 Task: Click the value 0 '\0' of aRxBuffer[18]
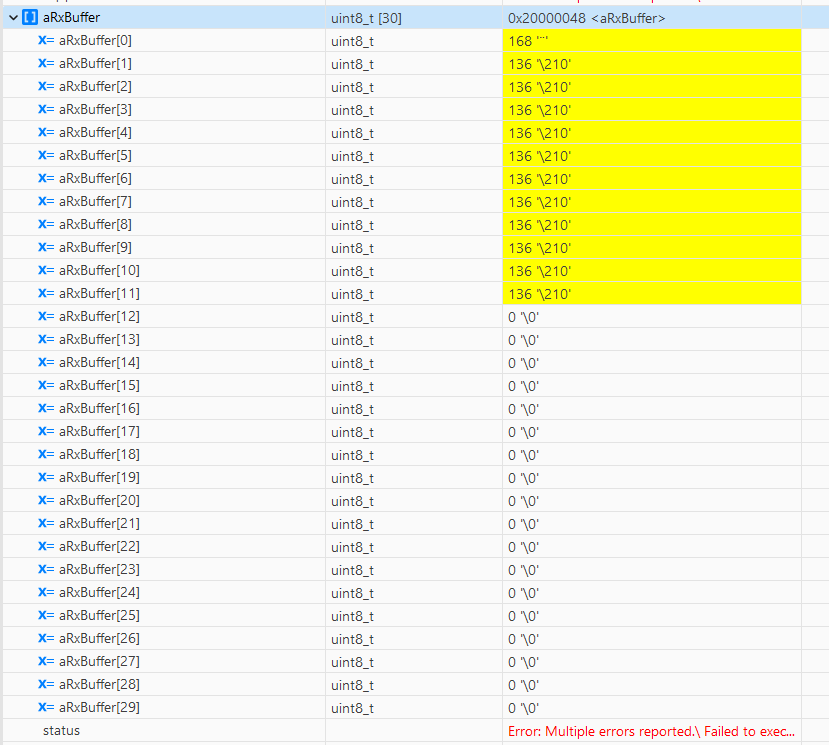pos(523,455)
